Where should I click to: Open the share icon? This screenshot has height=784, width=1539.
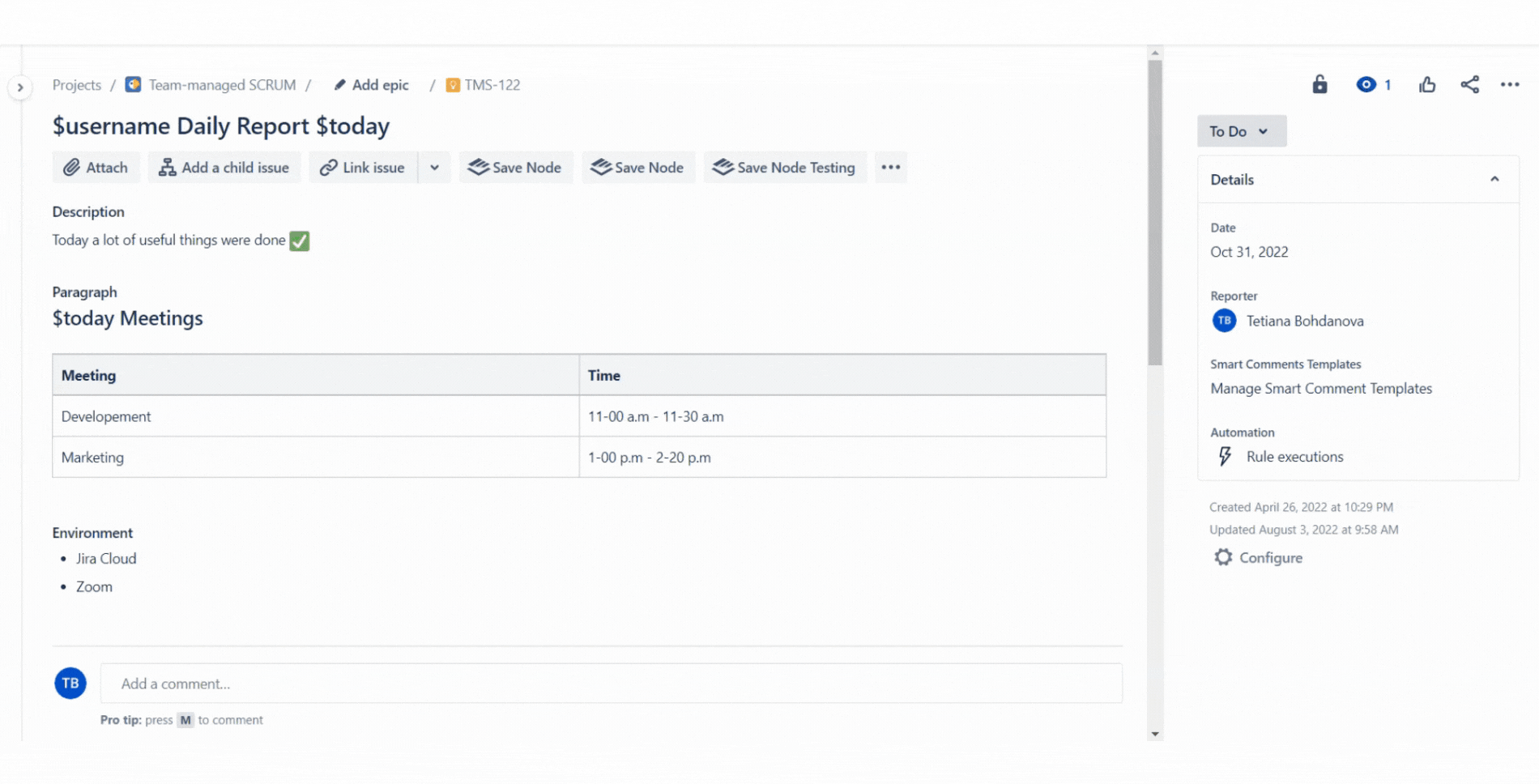[1469, 84]
